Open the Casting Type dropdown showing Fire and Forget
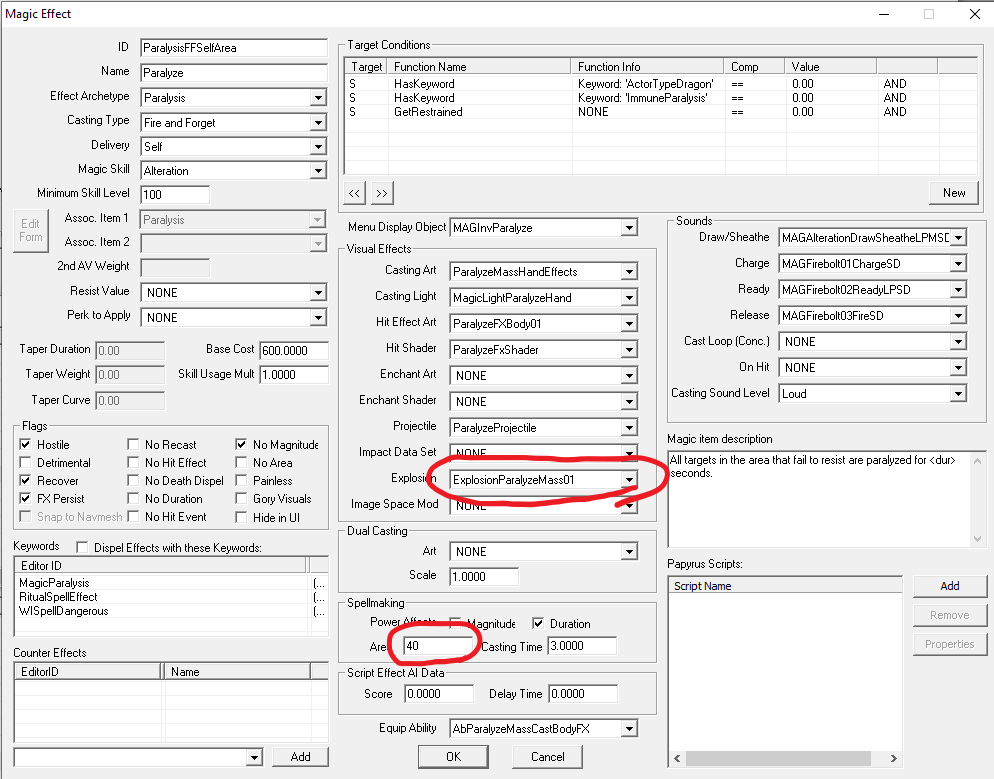The height and width of the screenshot is (779, 994). [x=320, y=121]
